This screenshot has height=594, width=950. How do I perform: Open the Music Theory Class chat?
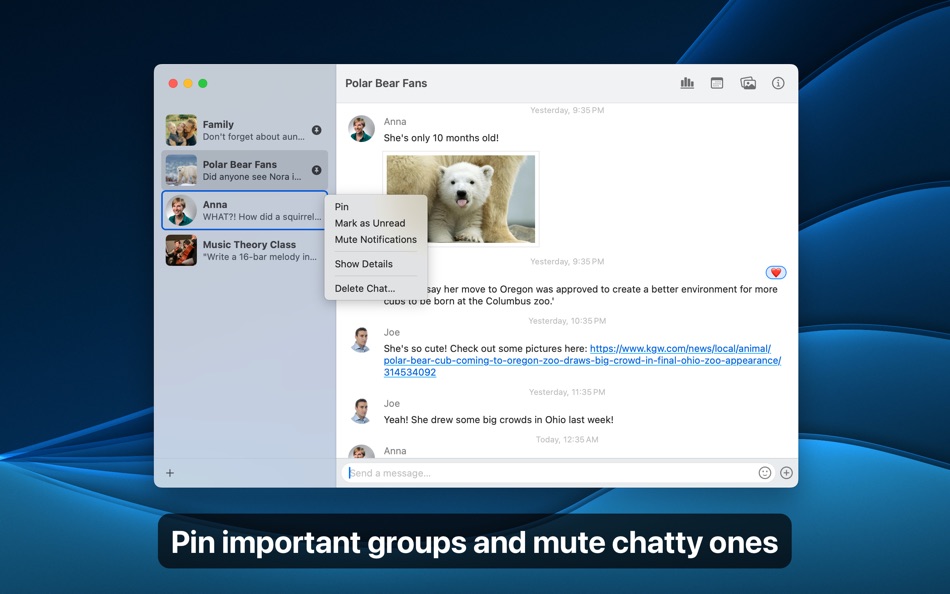pyautogui.click(x=245, y=250)
